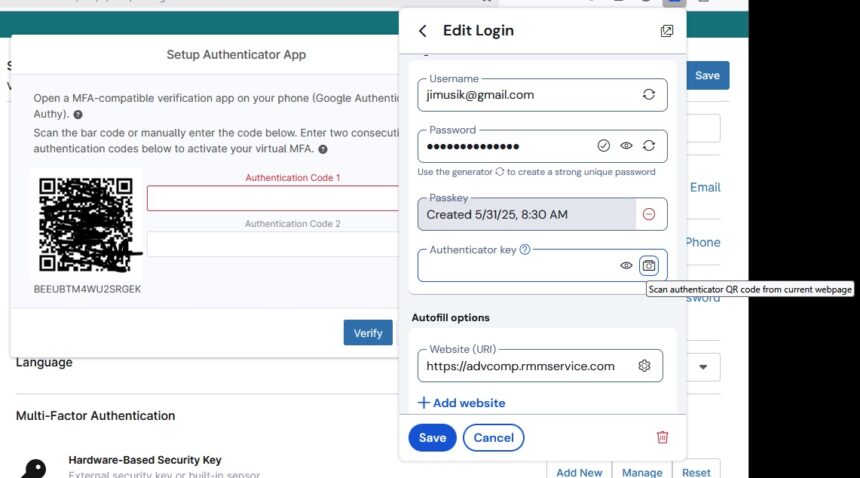Check if the password has been exposed
This screenshot has height=478, width=860.
(603, 145)
